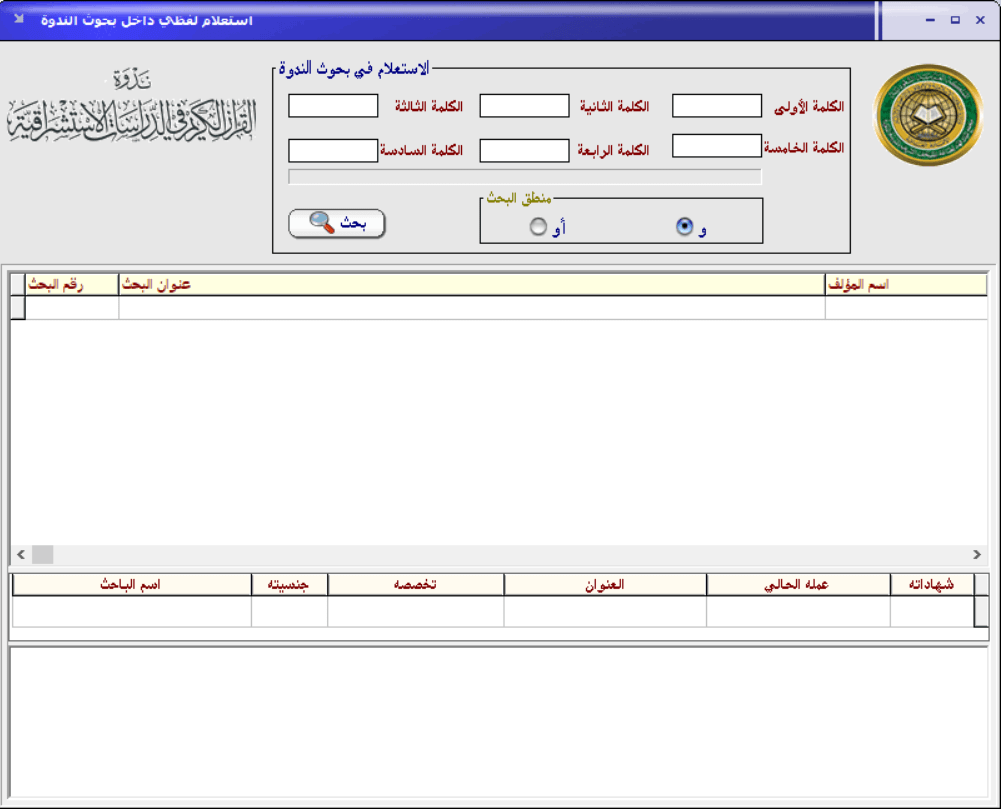Focus the الكلمة الخامسة input field
Viewport: 1001px width, 809px height.
(716, 146)
